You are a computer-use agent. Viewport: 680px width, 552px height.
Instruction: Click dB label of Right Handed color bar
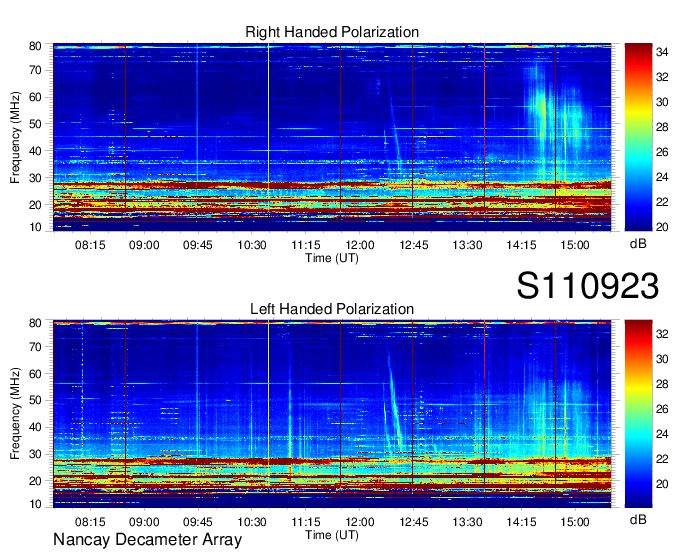click(638, 244)
